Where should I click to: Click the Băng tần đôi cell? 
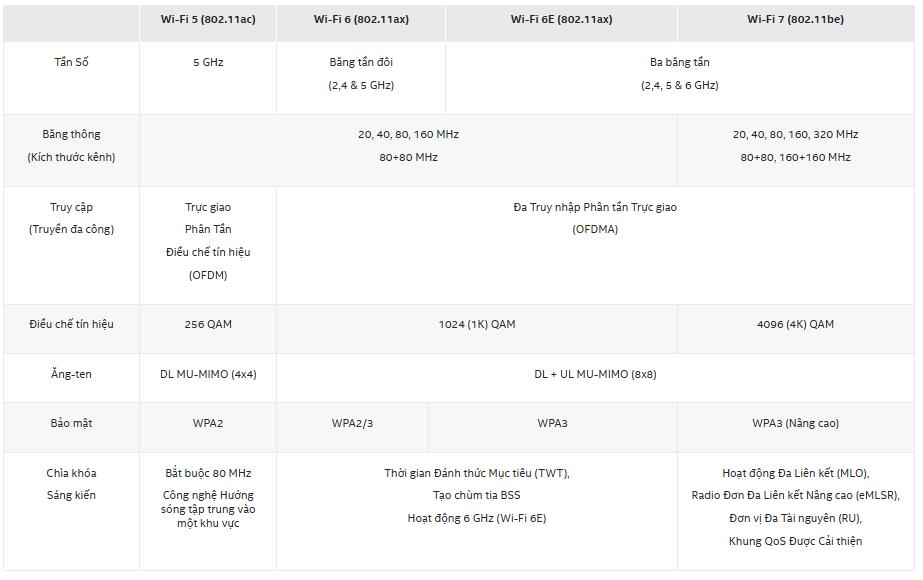coord(361,78)
